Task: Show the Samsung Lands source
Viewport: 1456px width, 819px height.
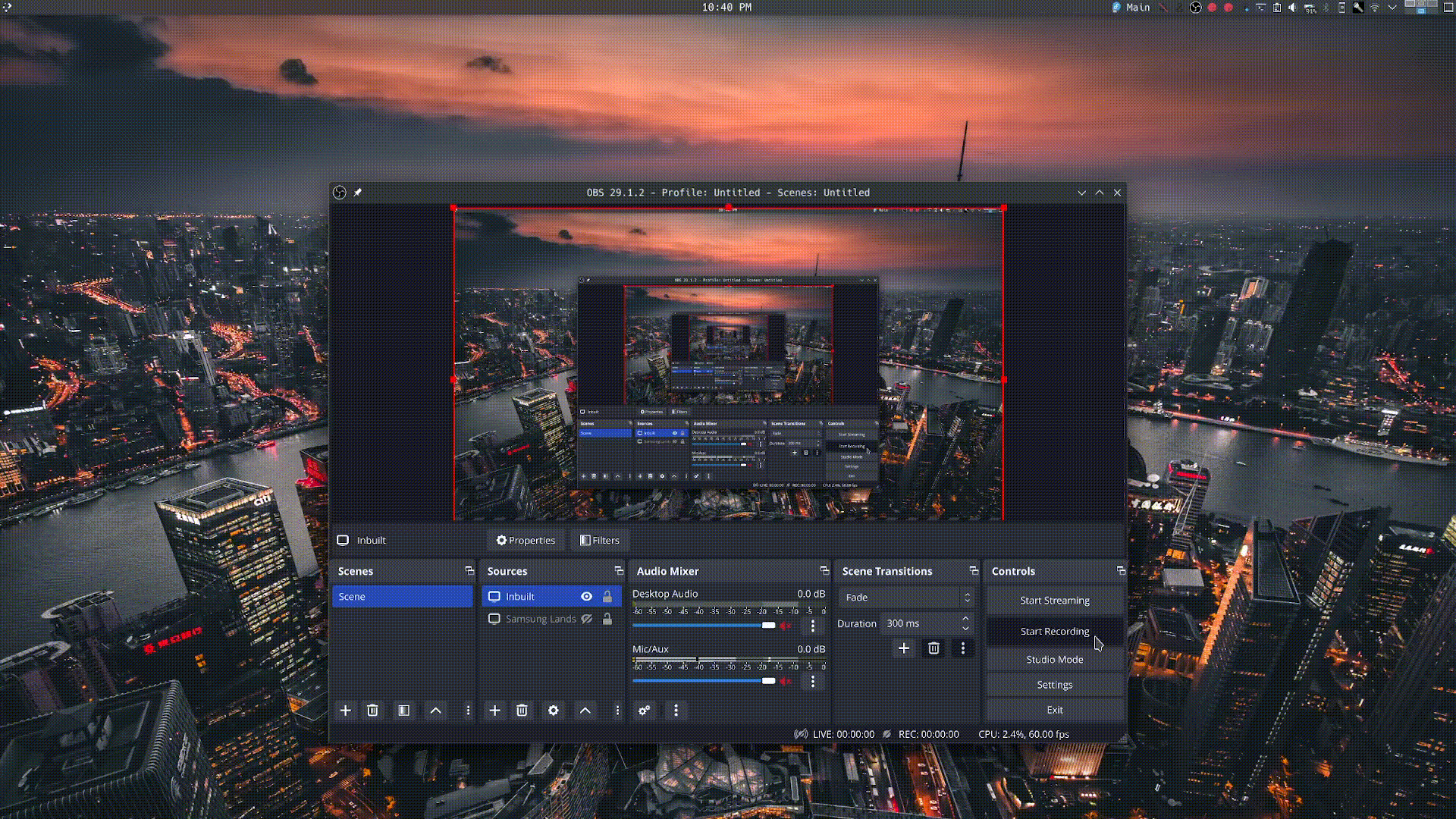Action: point(586,620)
